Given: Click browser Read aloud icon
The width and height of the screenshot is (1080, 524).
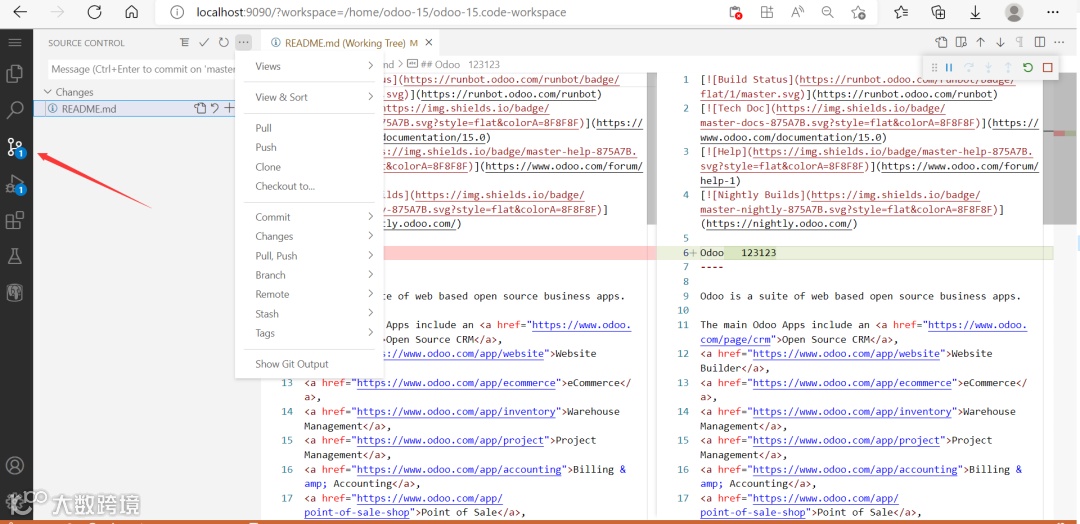Looking at the screenshot, I should pyautogui.click(x=798, y=12).
